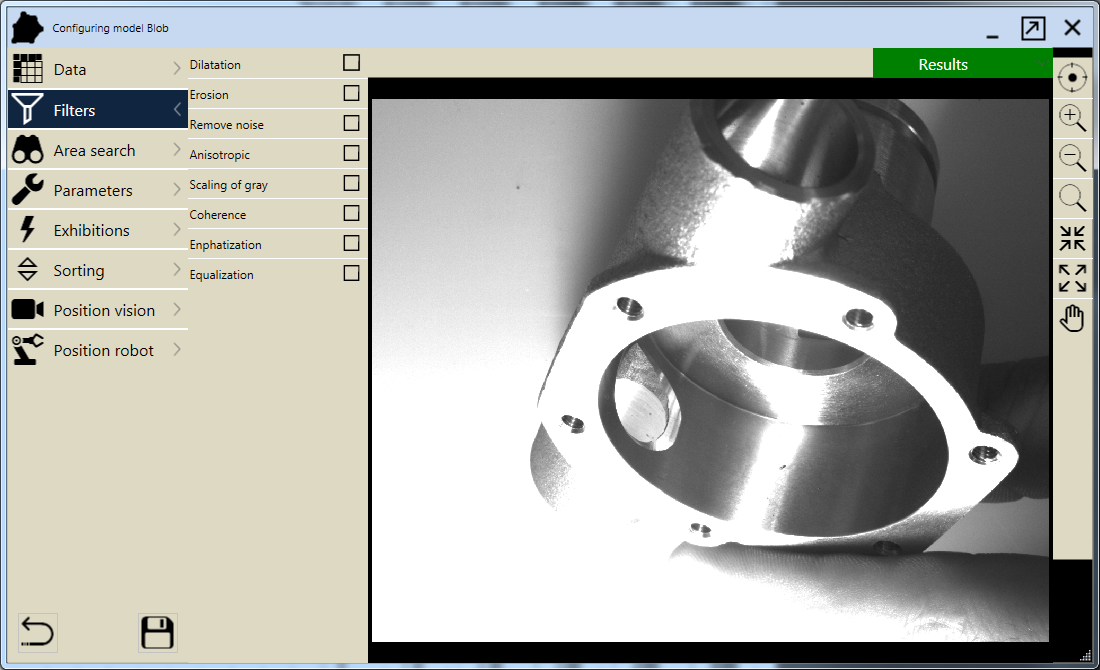Close the Configuring model Blob window

pos(1072,28)
